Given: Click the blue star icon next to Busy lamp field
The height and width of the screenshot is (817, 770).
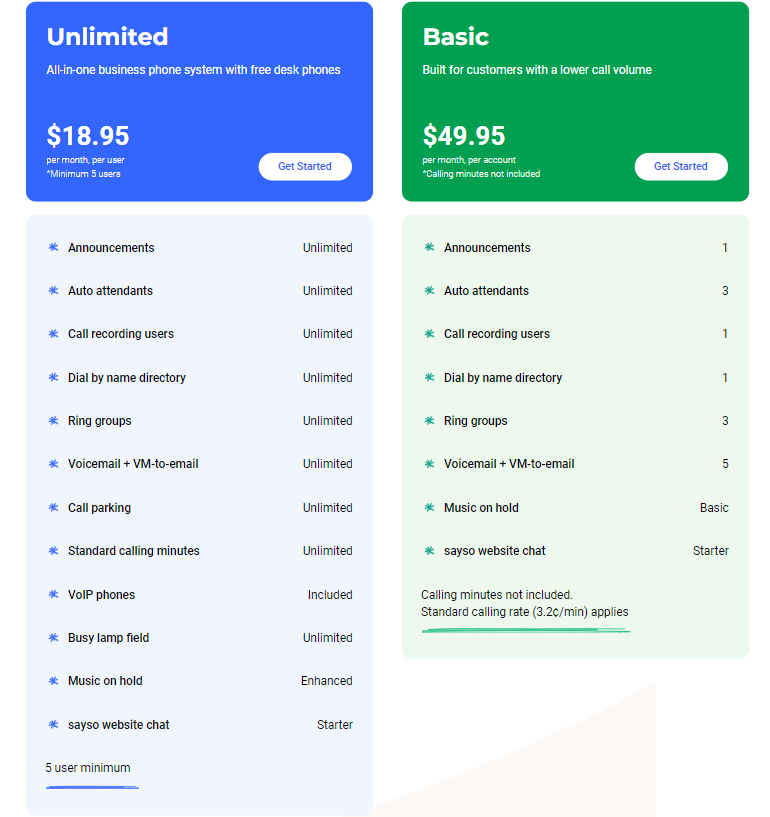Looking at the screenshot, I should (54, 638).
